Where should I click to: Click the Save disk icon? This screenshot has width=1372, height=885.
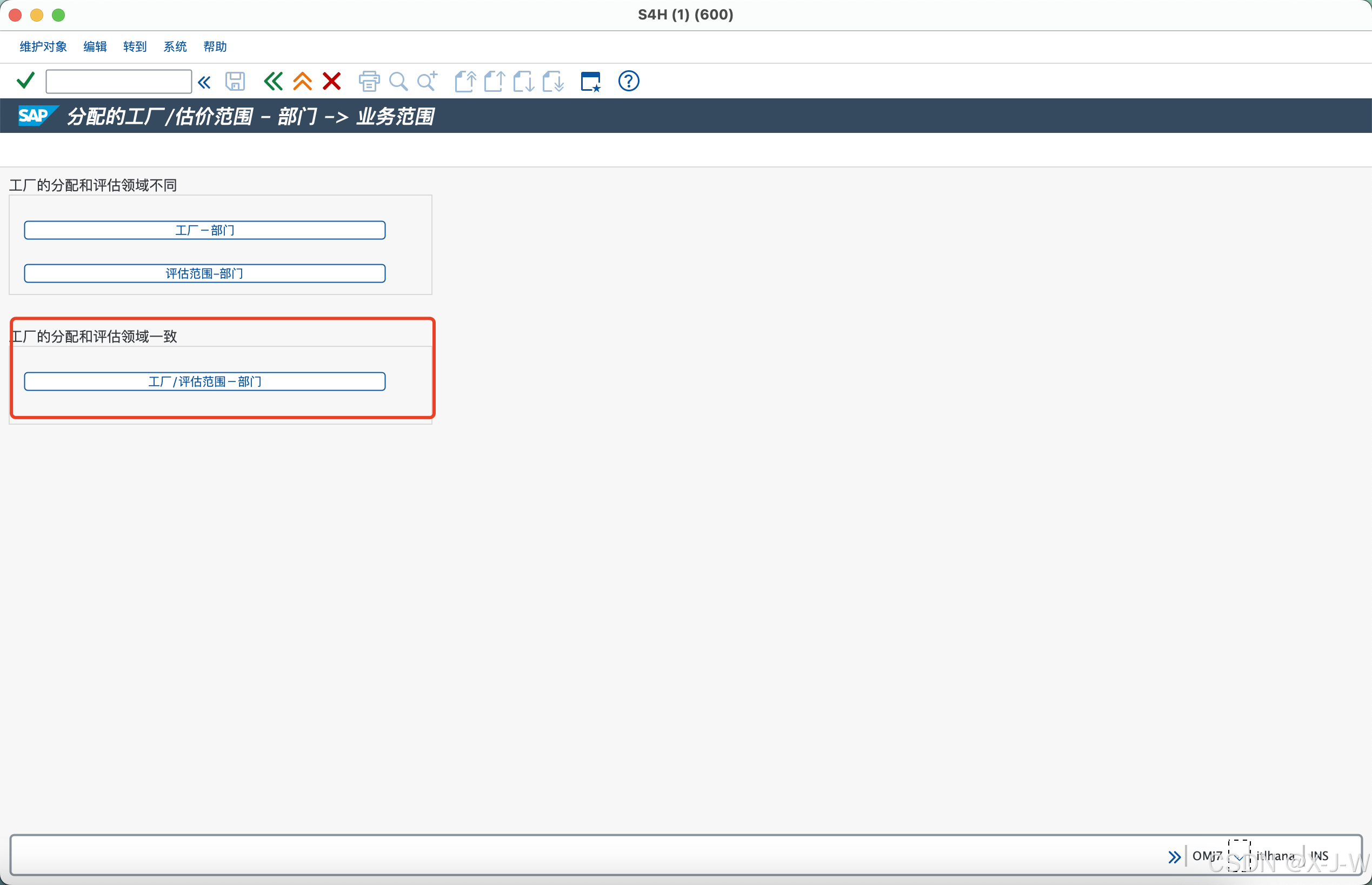pyautogui.click(x=235, y=82)
